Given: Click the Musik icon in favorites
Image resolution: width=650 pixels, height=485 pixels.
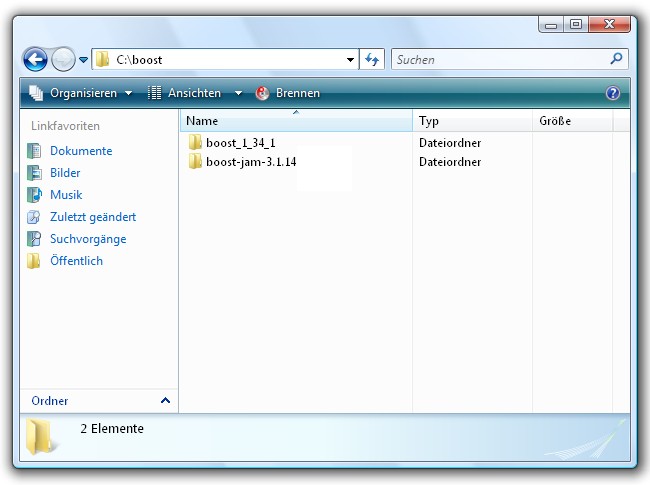Looking at the screenshot, I should [34, 195].
